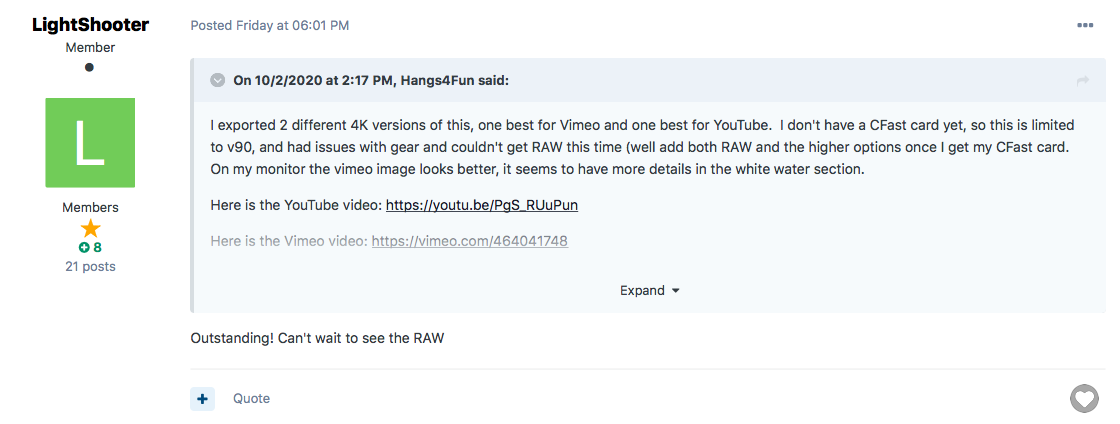Click the quote header by Hangs4Fun
This screenshot has width=1120, height=424.
(371, 80)
